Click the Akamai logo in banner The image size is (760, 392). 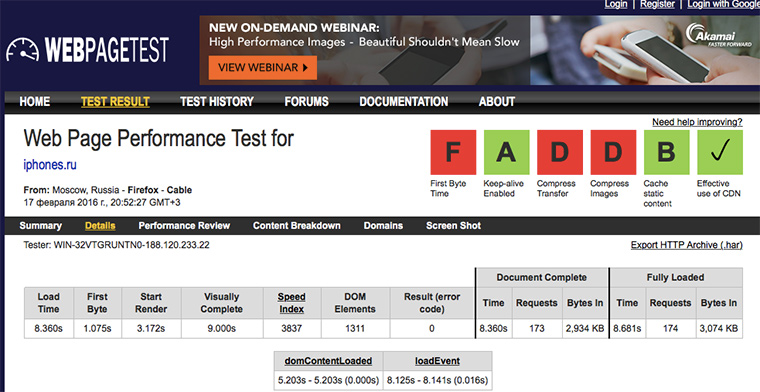pos(719,35)
